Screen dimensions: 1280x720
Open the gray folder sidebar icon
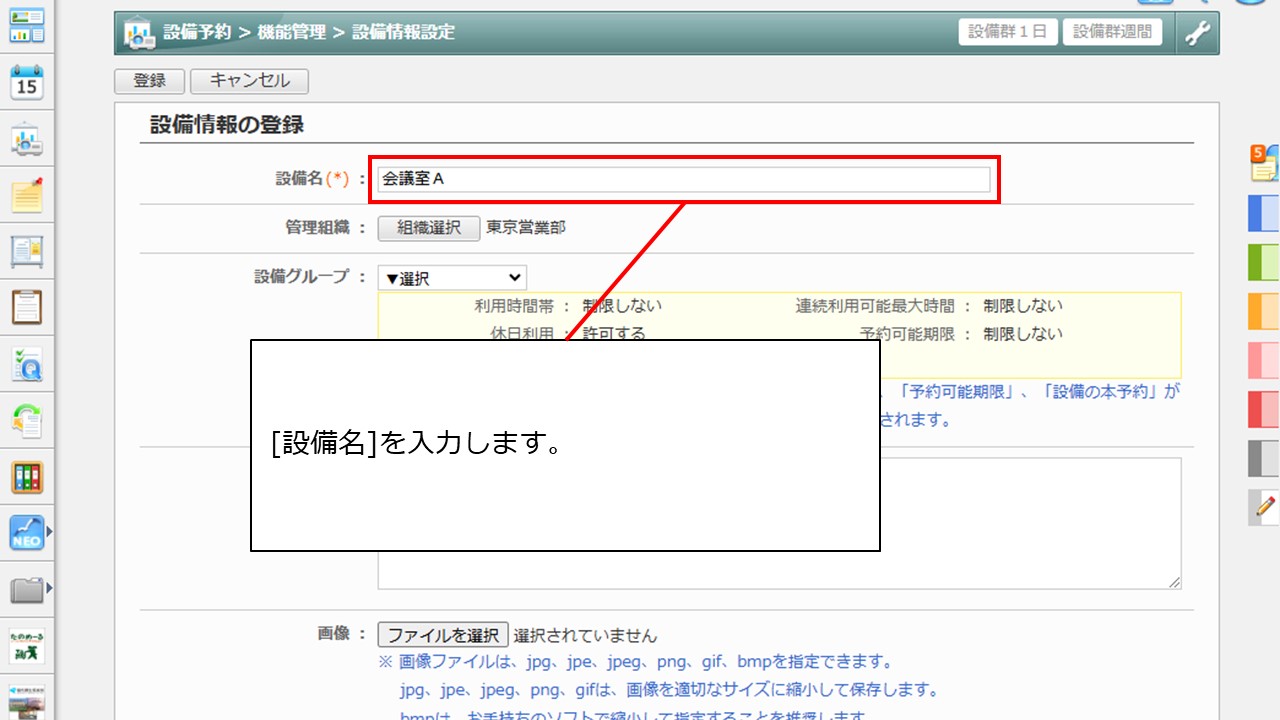pos(27,589)
